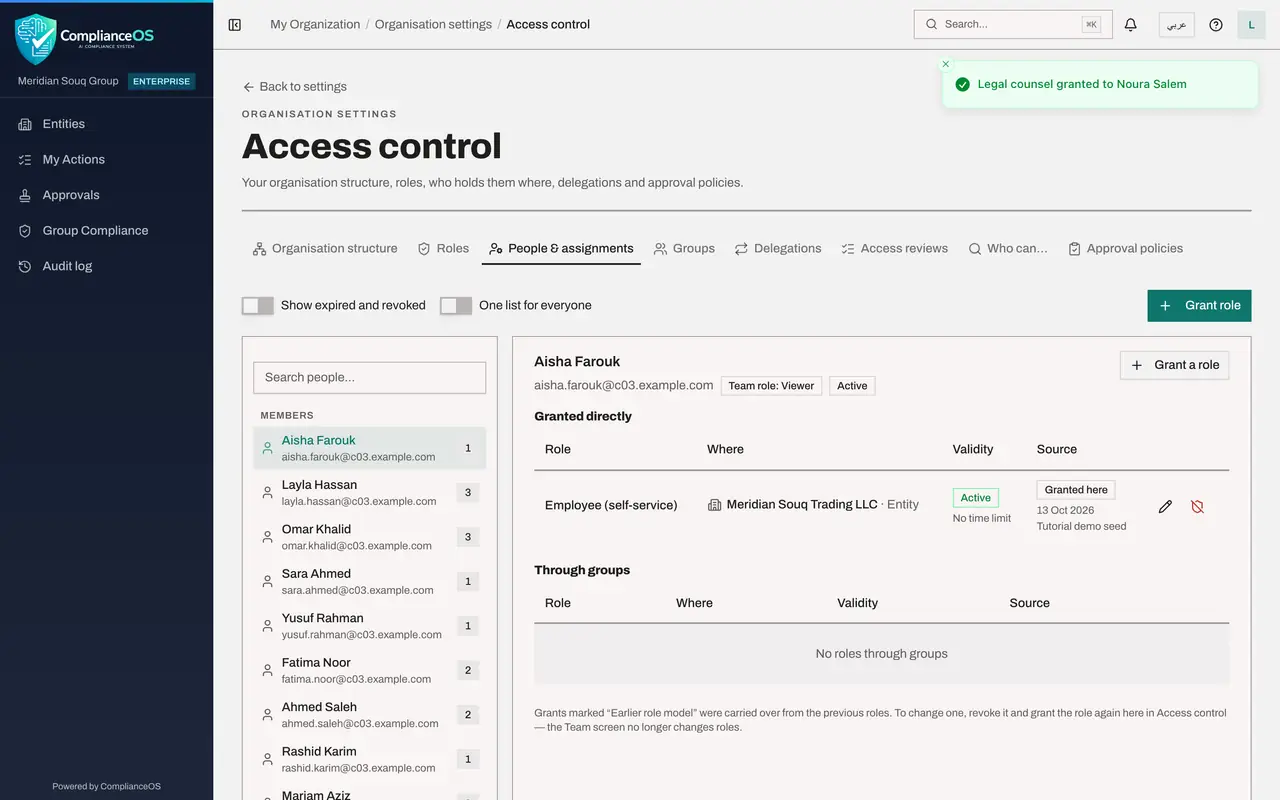Image resolution: width=1280 pixels, height=800 pixels.
Task: Select member Yusuf Rahman
Action: [x=370, y=626]
